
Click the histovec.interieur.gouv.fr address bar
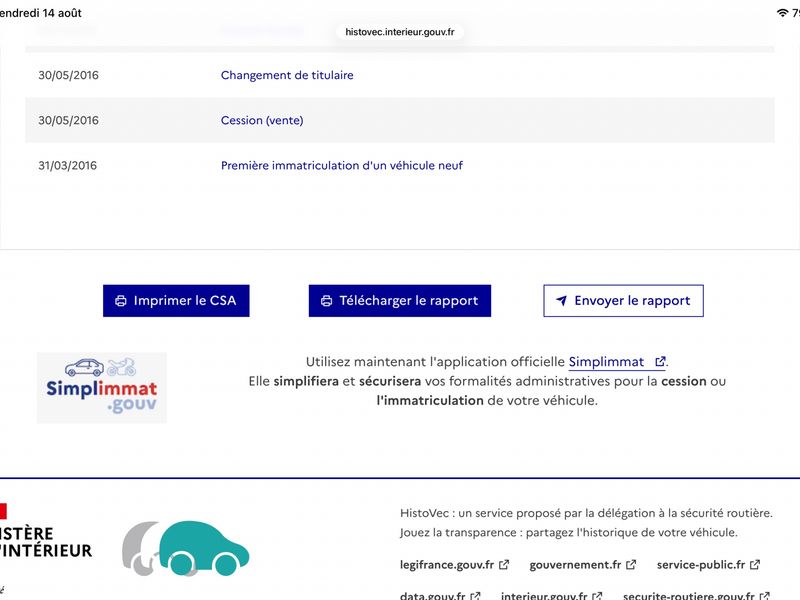point(399,32)
